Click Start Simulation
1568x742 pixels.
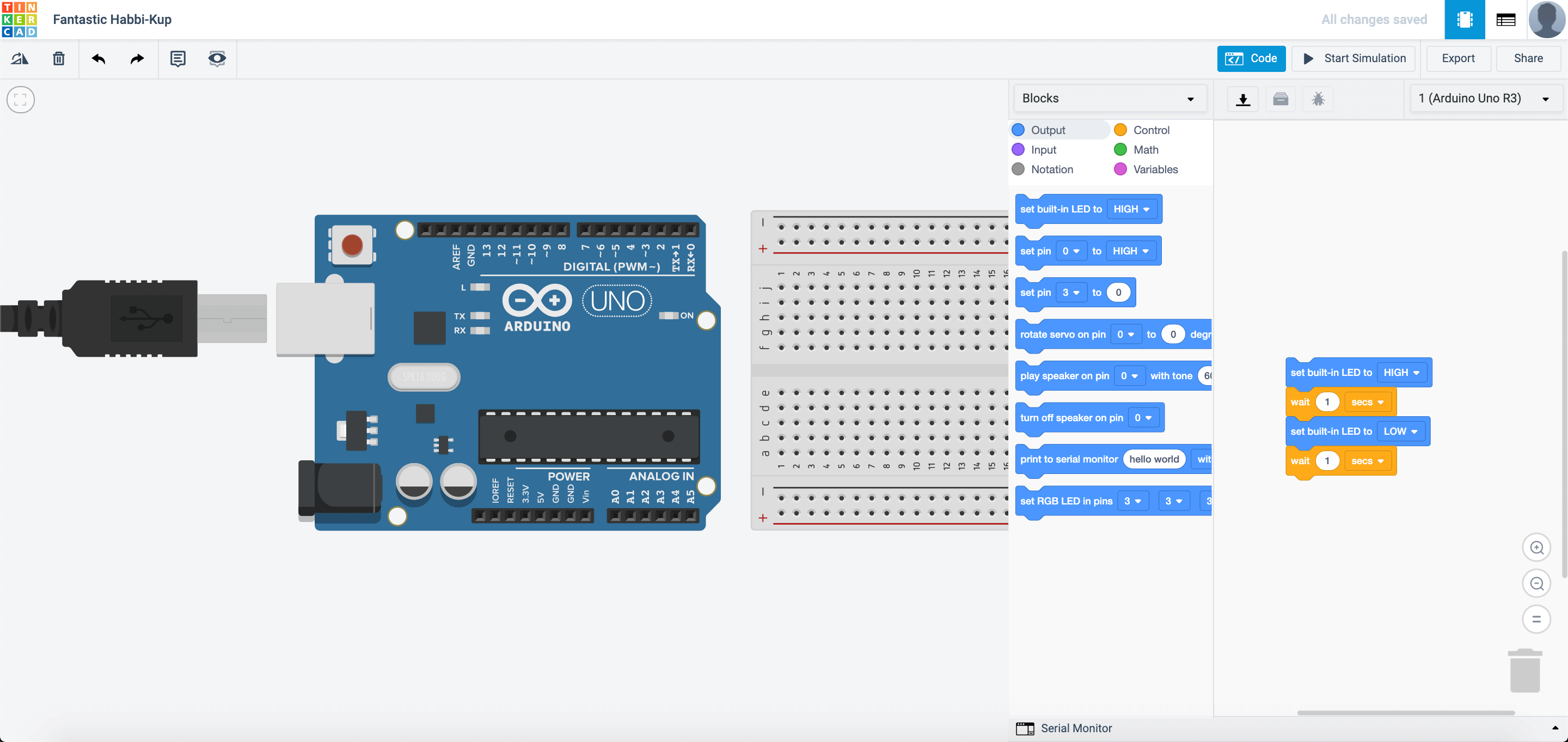pyautogui.click(x=1352, y=58)
